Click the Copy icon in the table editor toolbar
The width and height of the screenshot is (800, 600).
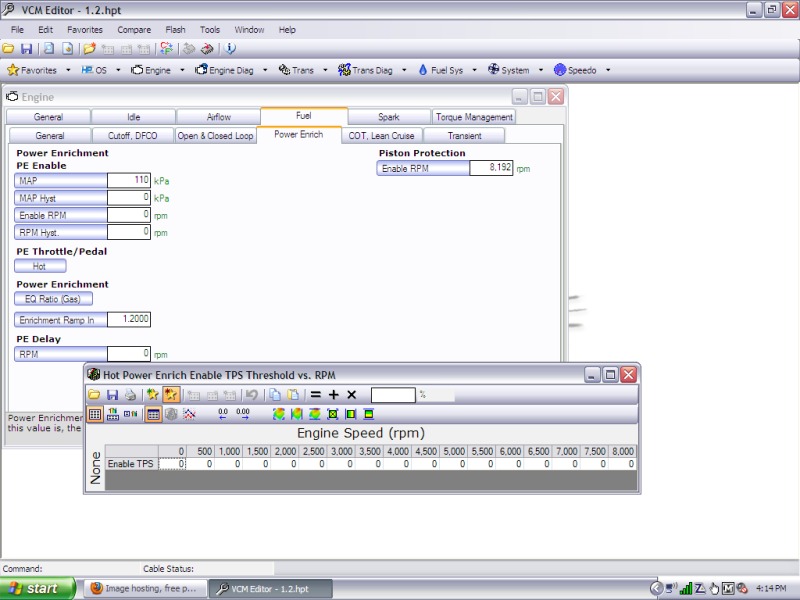pyautogui.click(x=274, y=394)
